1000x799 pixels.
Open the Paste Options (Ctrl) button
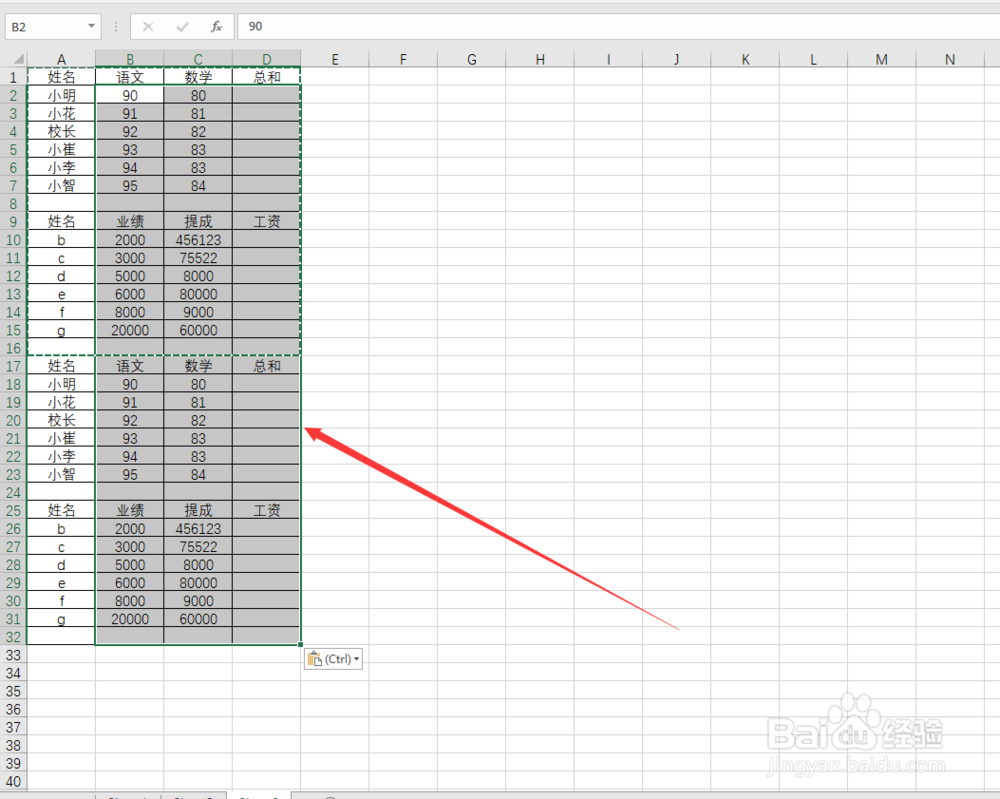click(334, 659)
